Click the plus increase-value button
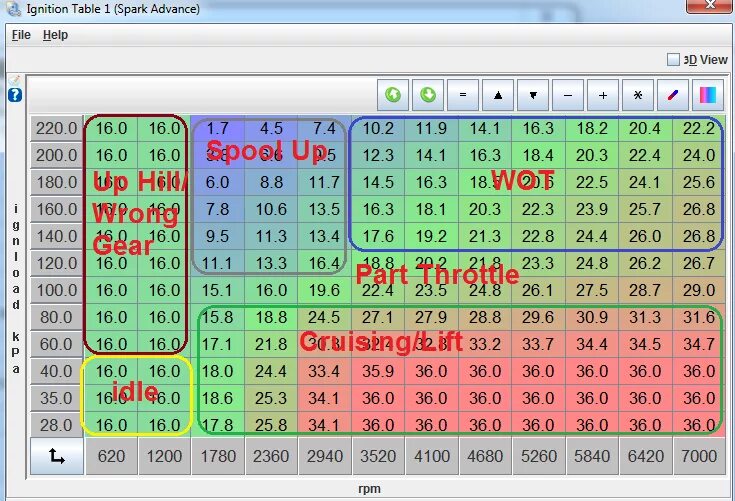The image size is (735, 501). point(603,95)
